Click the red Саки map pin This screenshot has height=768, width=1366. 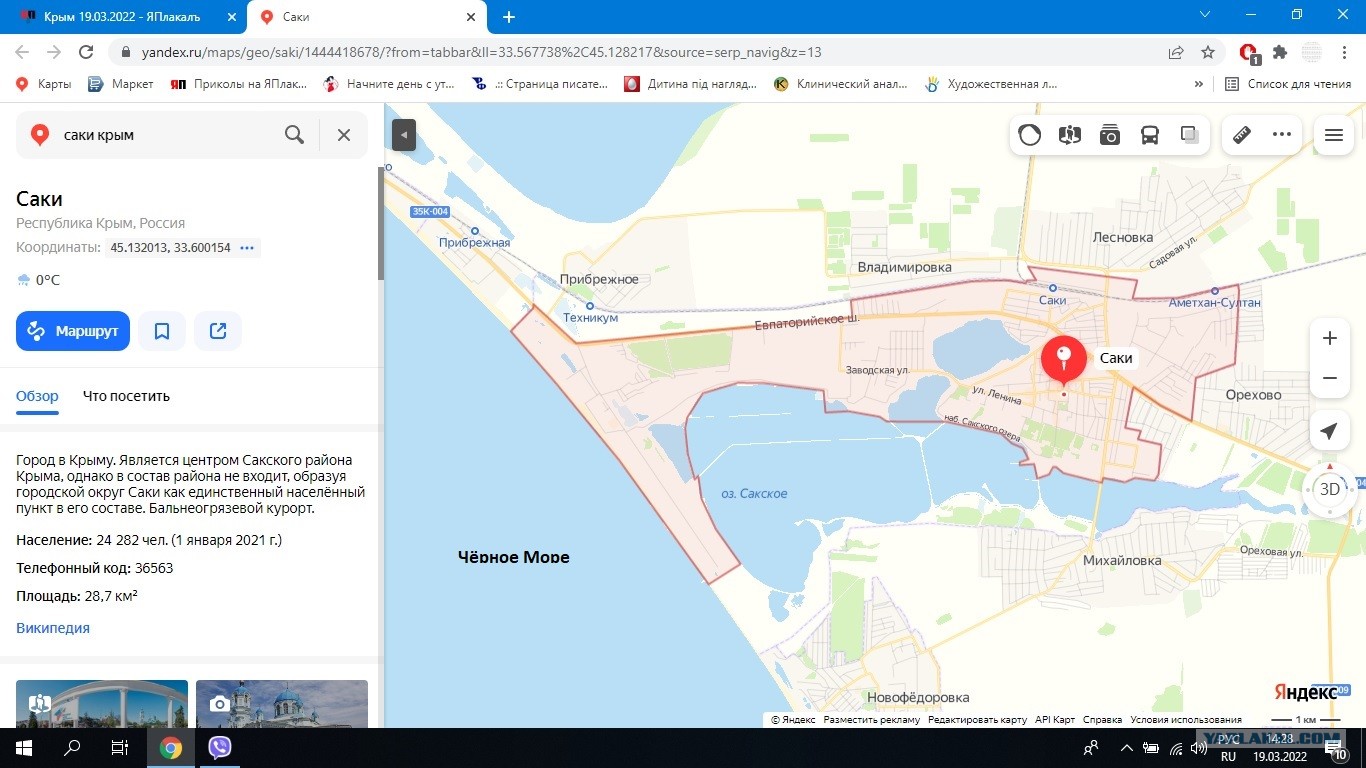(1064, 360)
